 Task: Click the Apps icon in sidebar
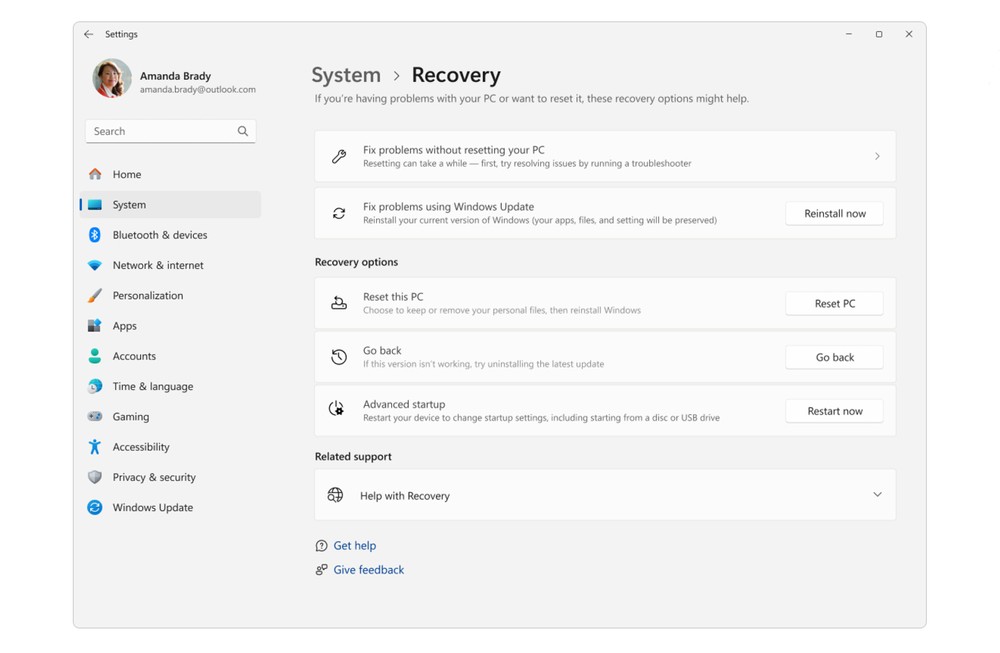tap(95, 326)
